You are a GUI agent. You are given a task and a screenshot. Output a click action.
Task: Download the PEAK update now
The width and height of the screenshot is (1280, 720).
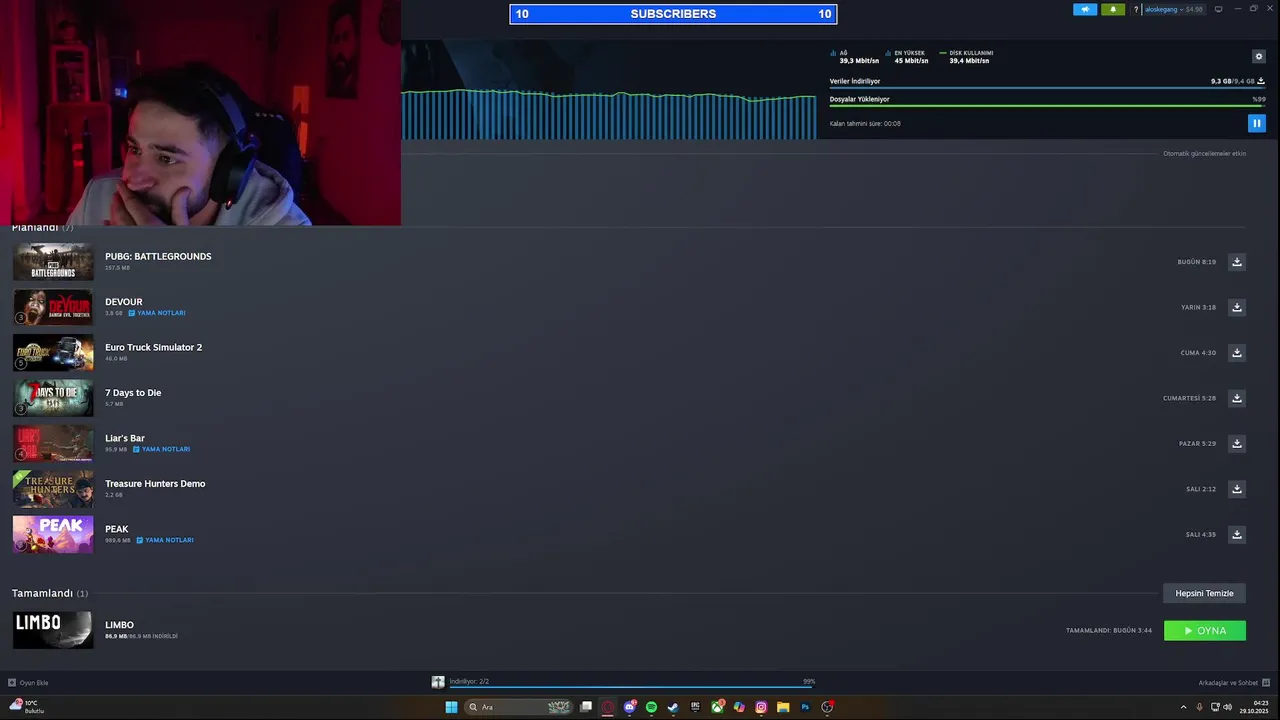coord(1237,535)
